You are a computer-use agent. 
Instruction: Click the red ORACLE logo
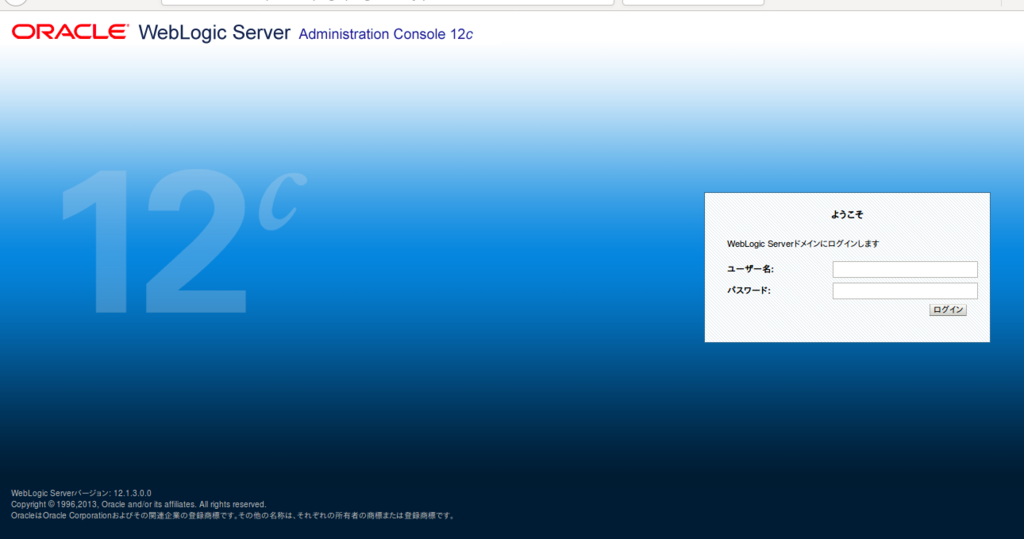pyautogui.click(x=70, y=32)
